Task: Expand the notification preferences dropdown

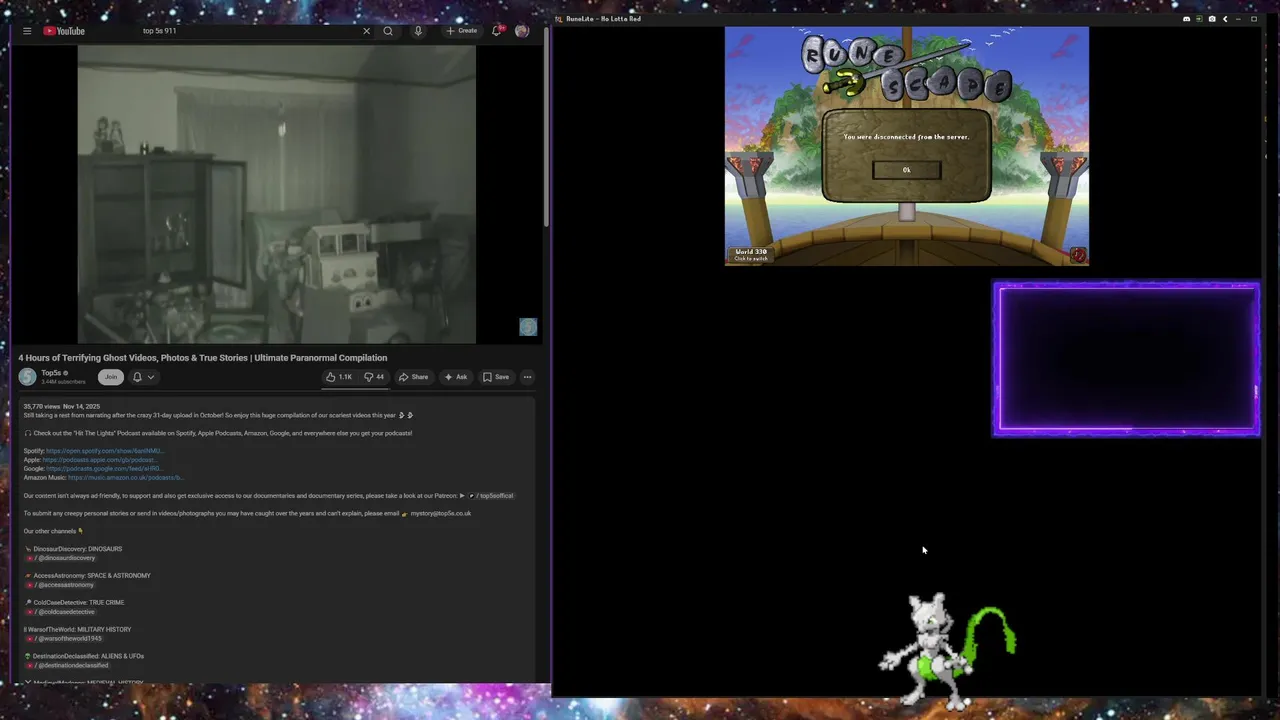Action: [144, 377]
